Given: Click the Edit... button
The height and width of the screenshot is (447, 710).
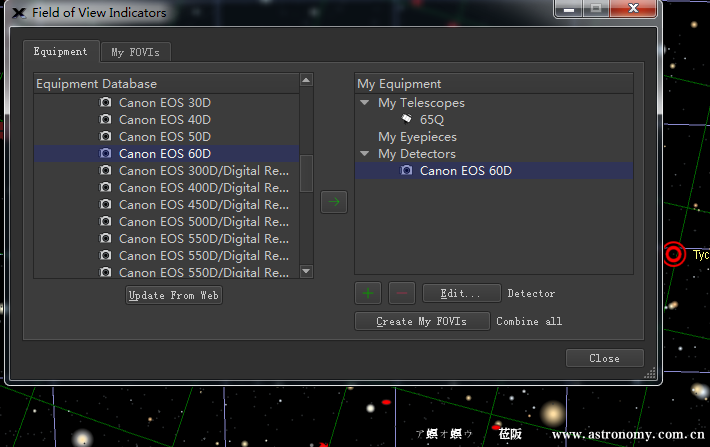Looking at the screenshot, I should (x=461, y=293).
